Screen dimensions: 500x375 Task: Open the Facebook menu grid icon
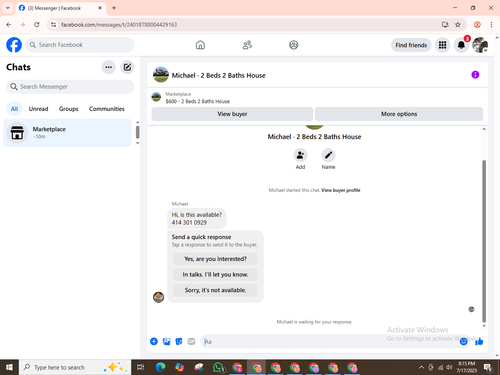tap(442, 45)
